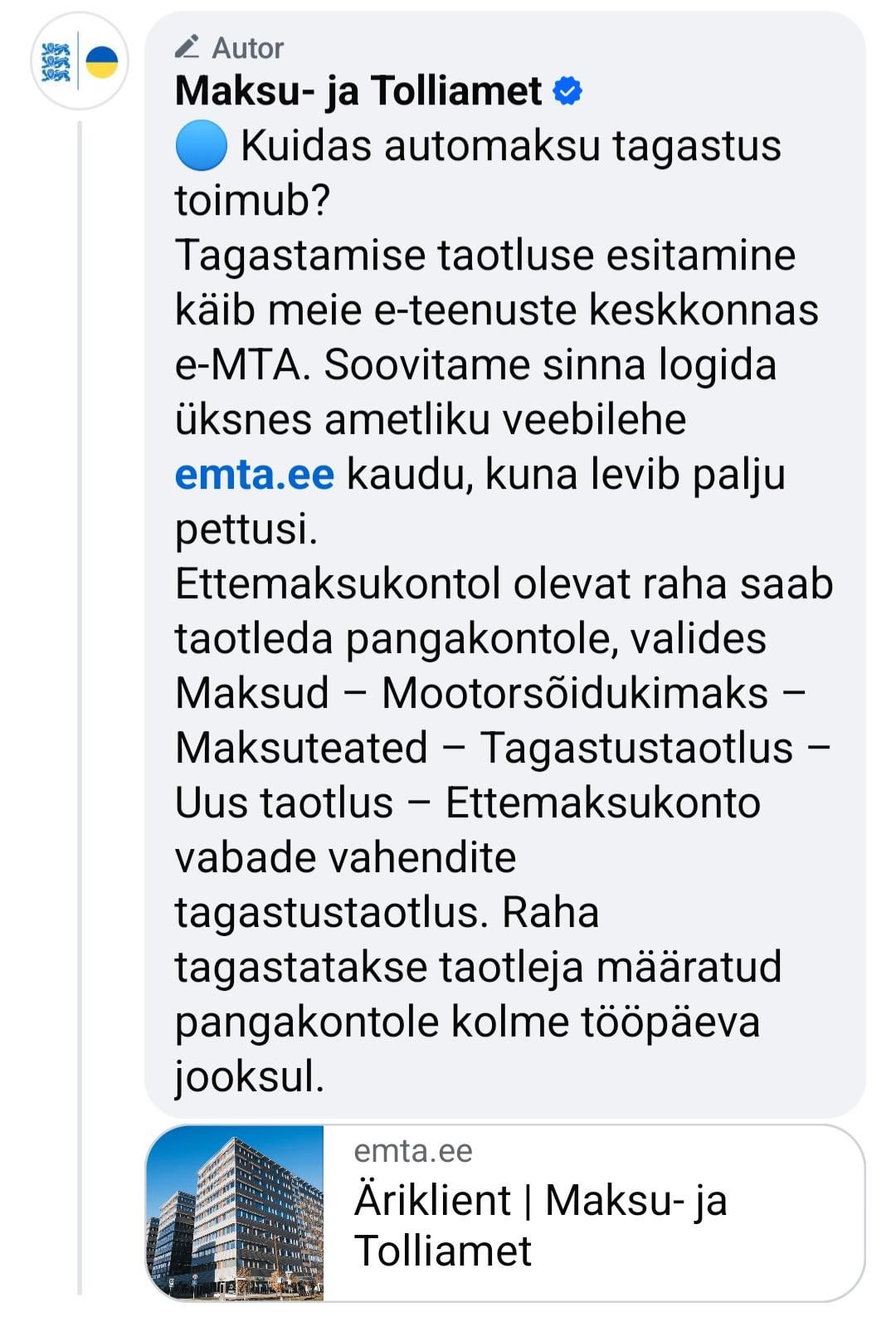Click the "Ettemaksukontol olevat raha saab" line
The height and width of the screenshot is (1317, 896).
[504, 584]
